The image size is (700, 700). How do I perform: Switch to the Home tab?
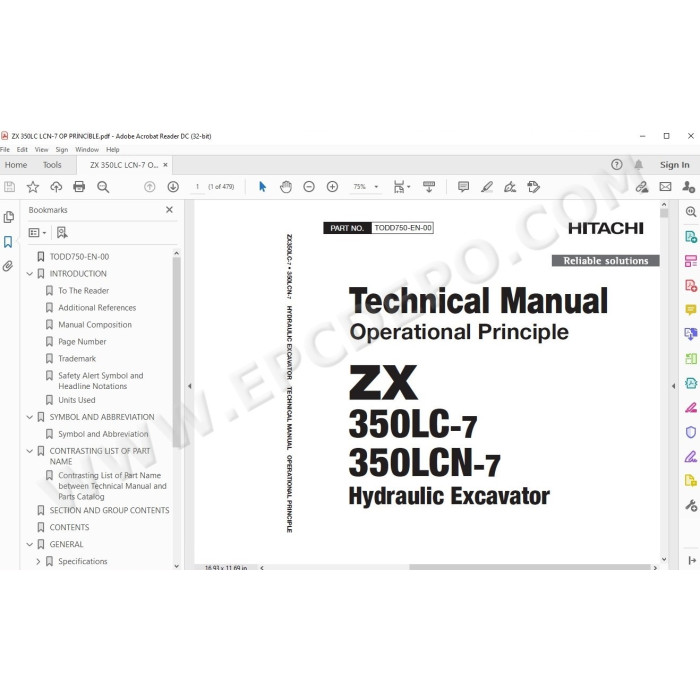coord(16,165)
